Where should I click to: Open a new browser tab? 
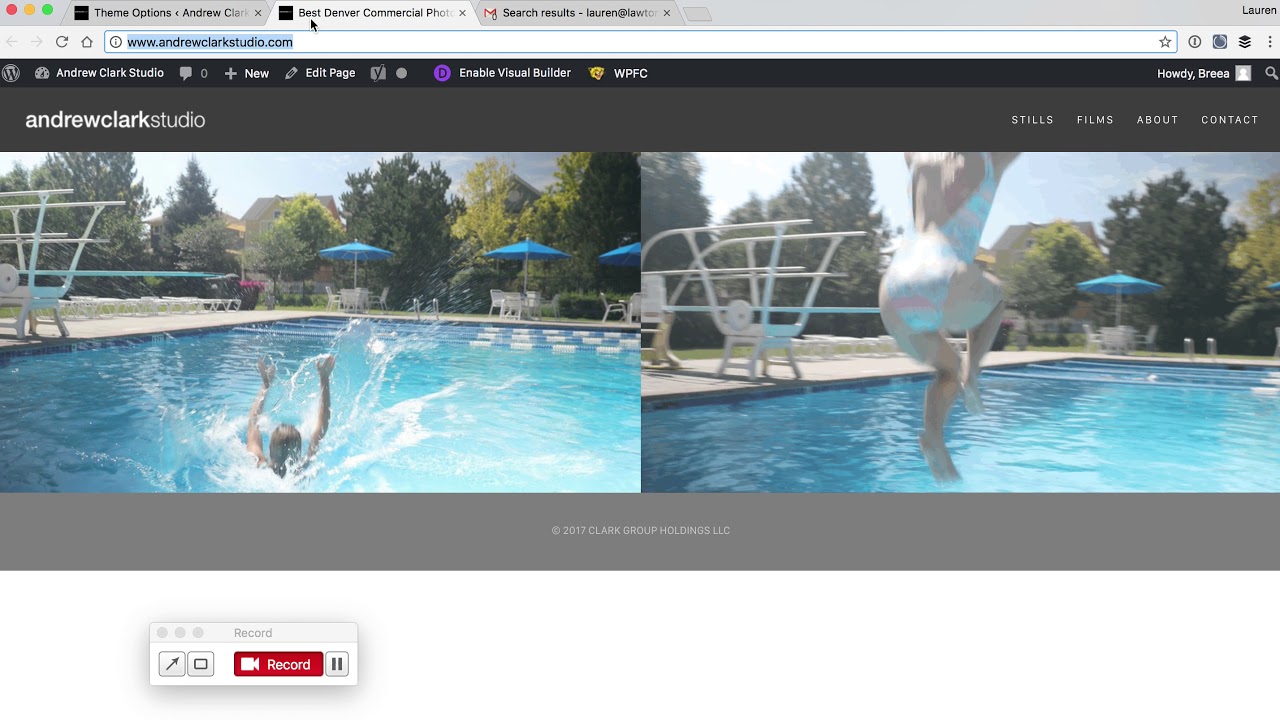tap(697, 14)
